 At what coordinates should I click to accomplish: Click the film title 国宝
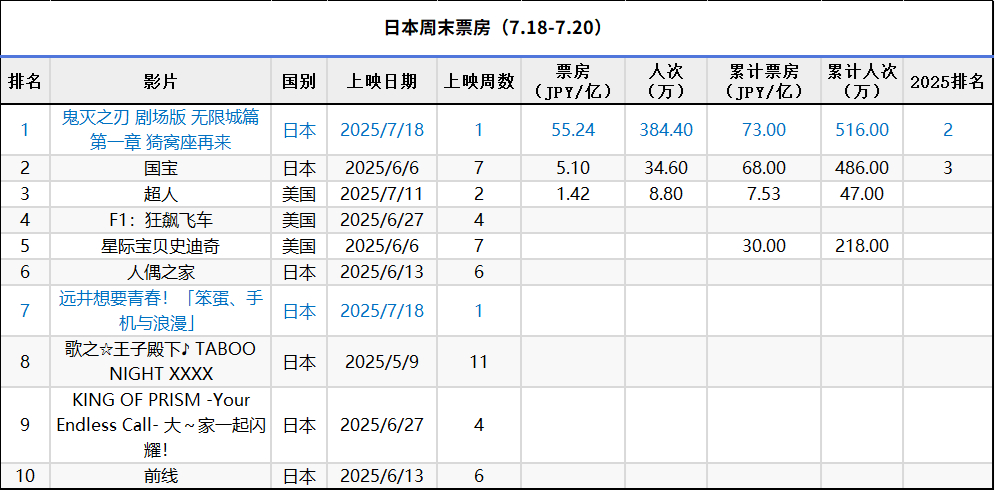(x=161, y=168)
